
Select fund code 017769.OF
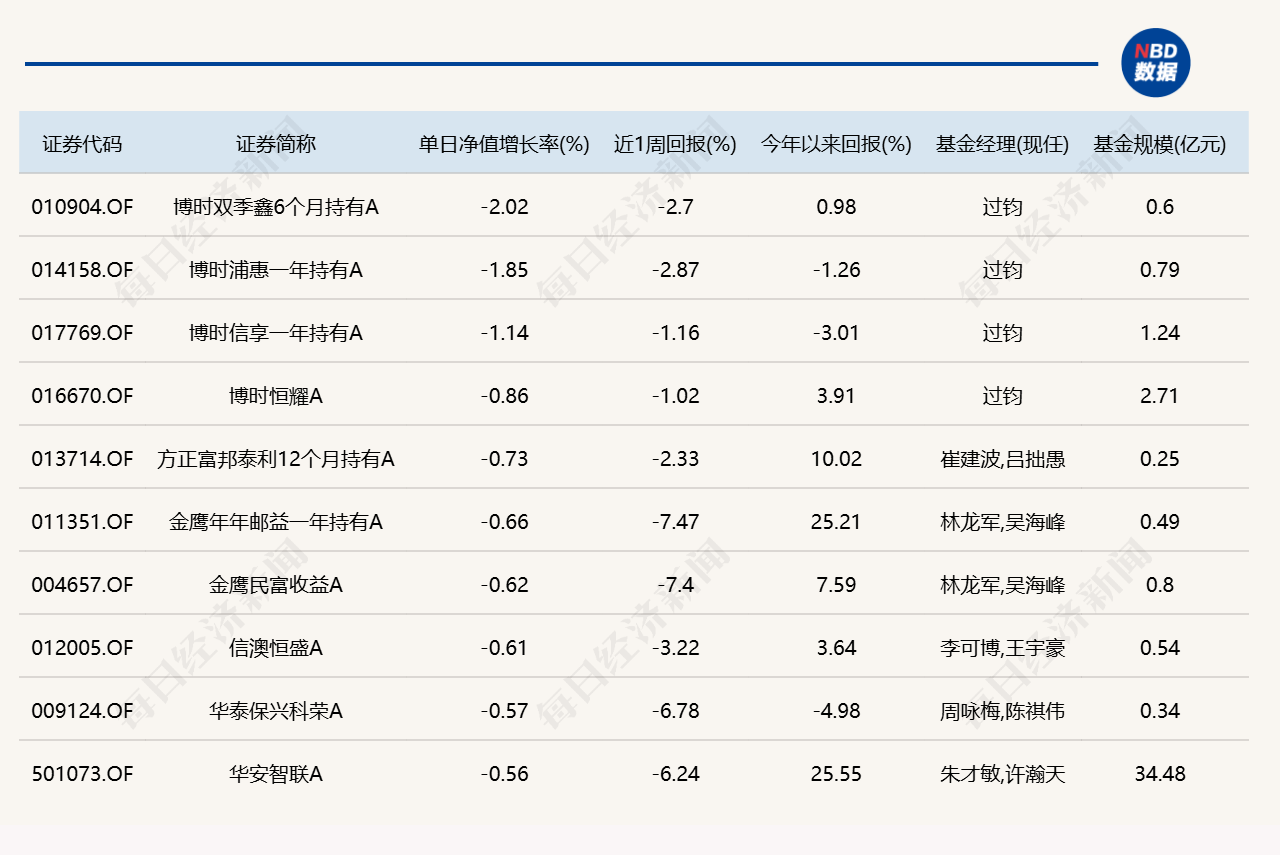(82, 333)
